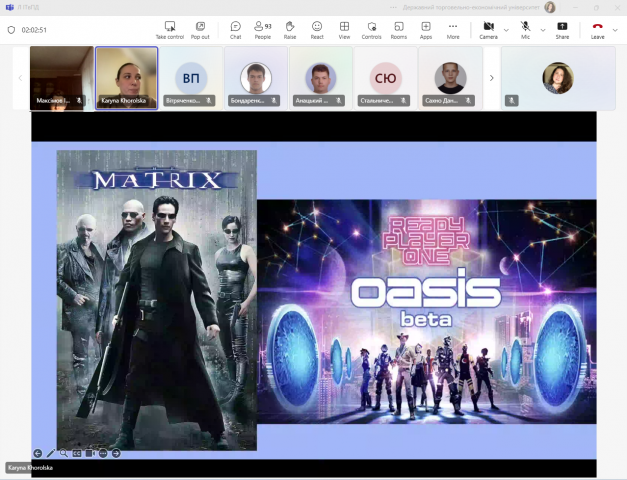Share your screen
The height and width of the screenshot is (480, 627).
pos(562,29)
